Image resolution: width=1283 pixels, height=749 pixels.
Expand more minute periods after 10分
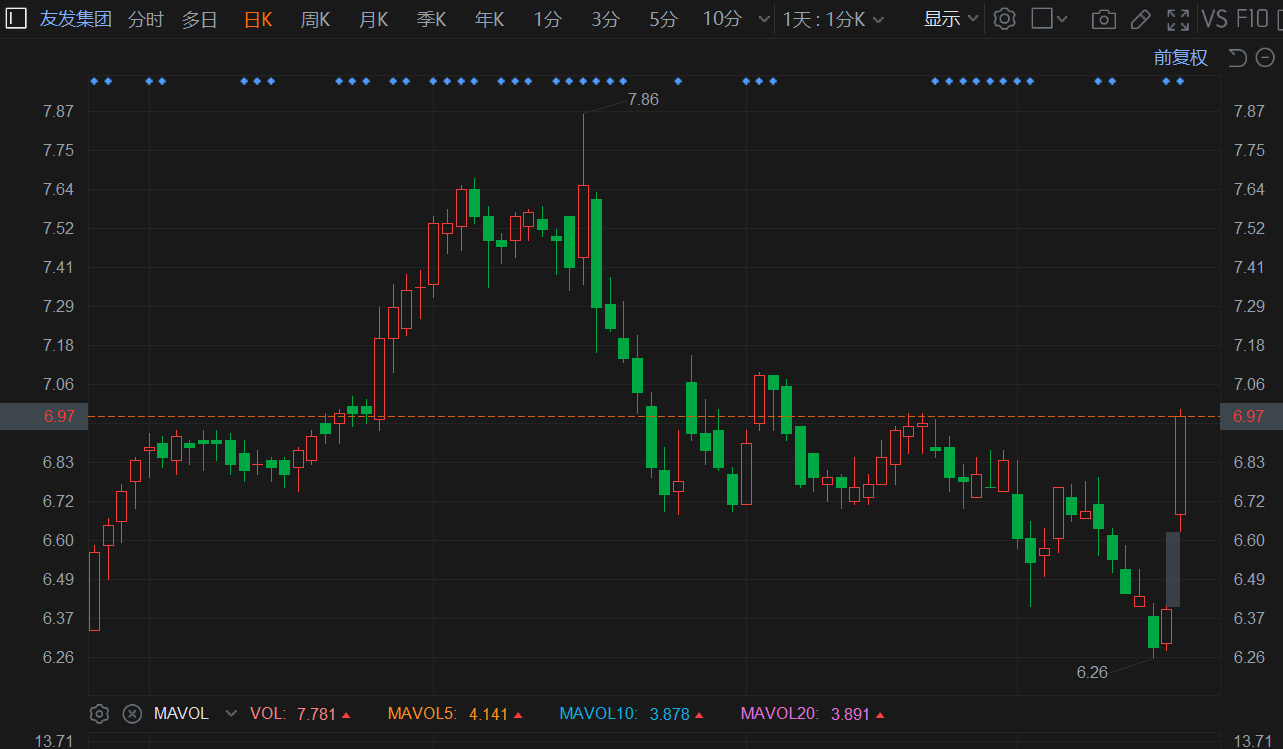(x=765, y=19)
